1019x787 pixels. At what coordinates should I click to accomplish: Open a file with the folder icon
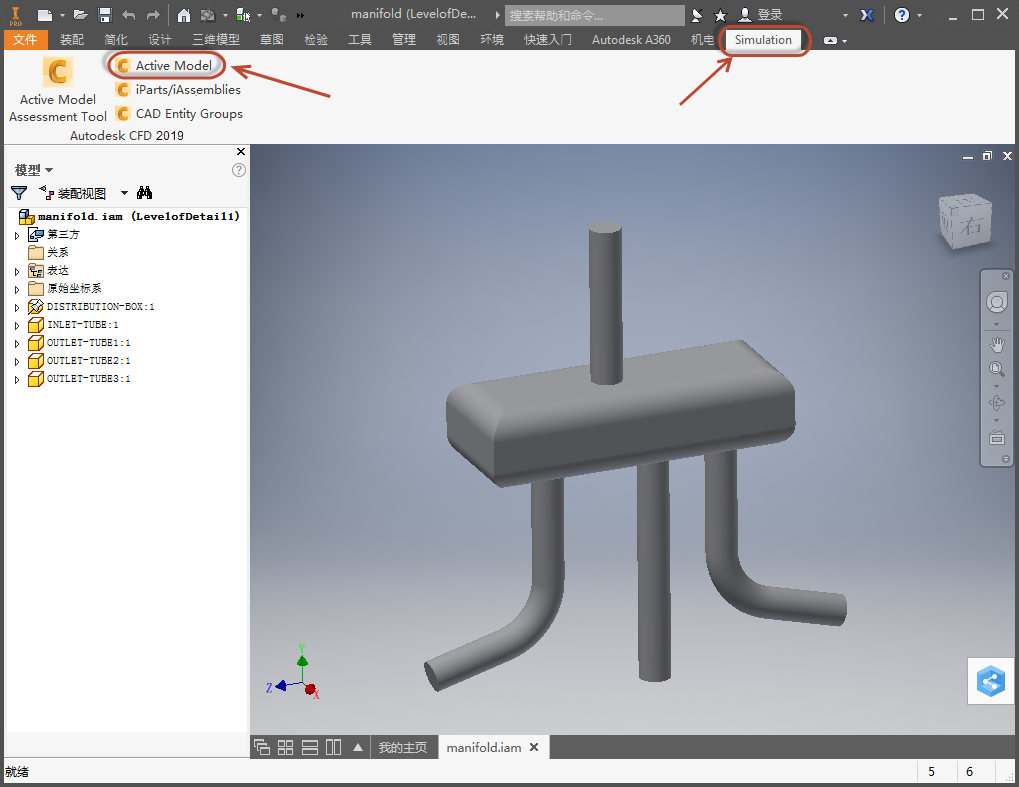coord(81,15)
